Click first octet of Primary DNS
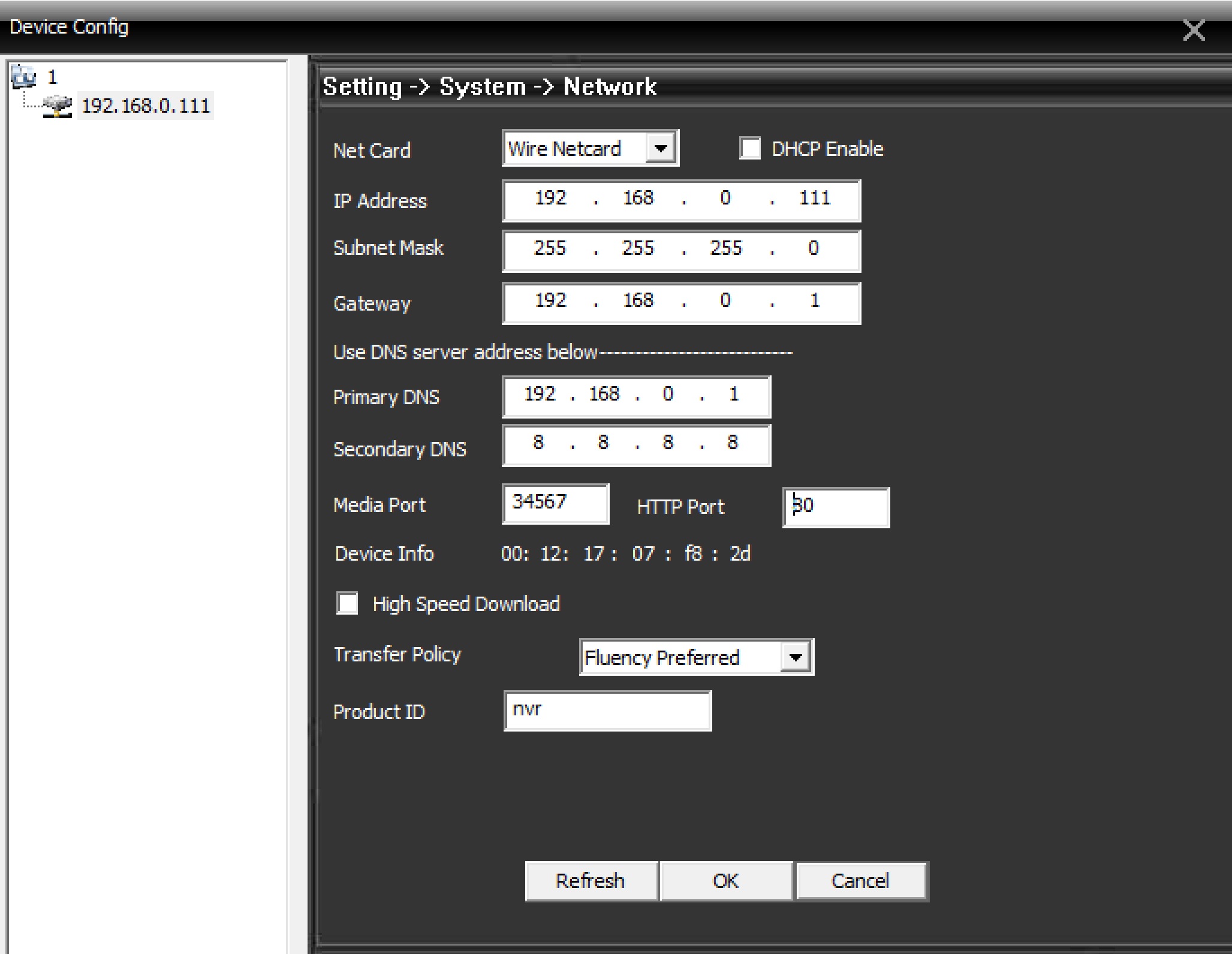The width and height of the screenshot is (1232, 954). tap(540, 395)
